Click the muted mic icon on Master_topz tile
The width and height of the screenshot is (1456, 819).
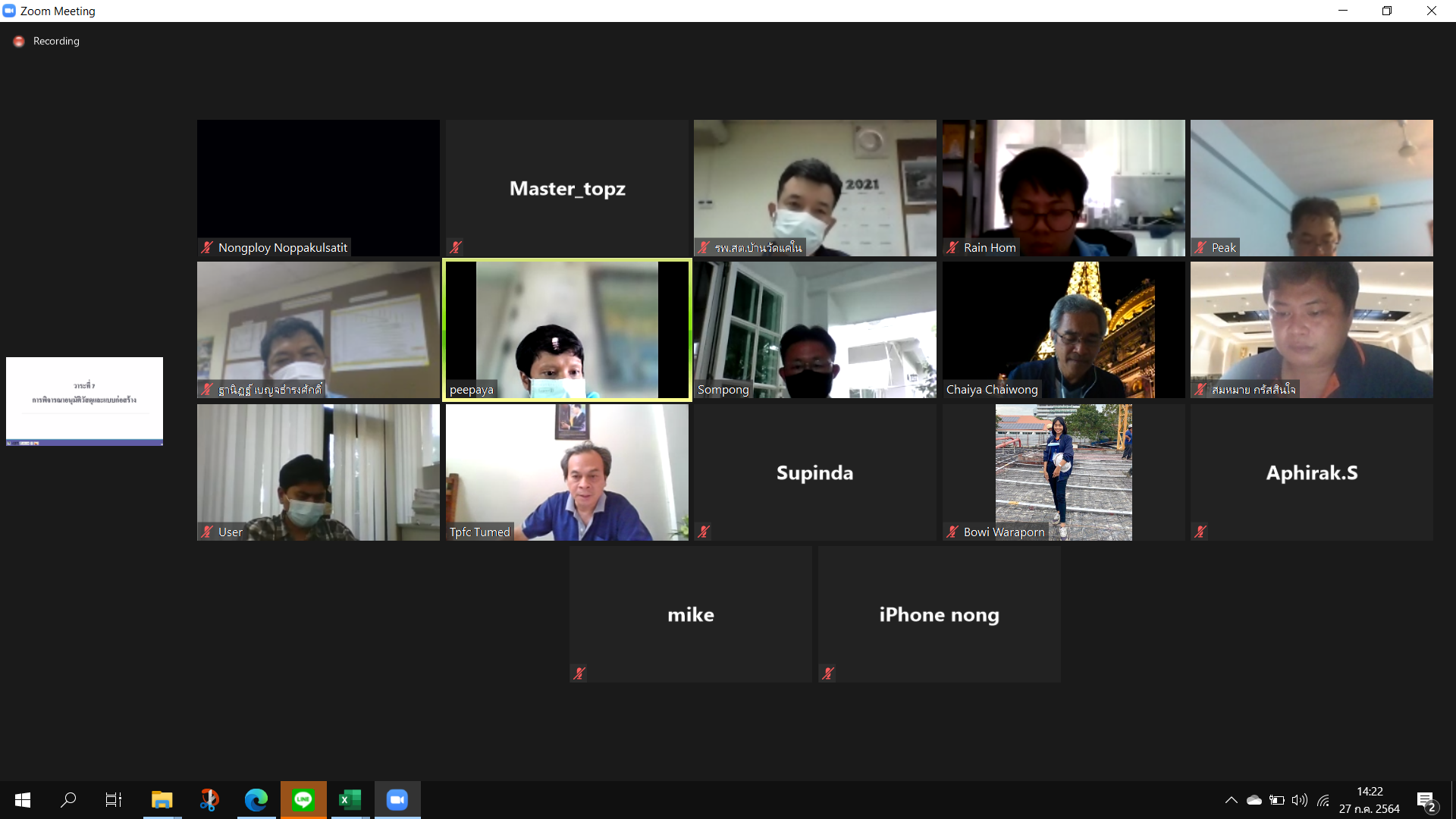tap(456, 247)
